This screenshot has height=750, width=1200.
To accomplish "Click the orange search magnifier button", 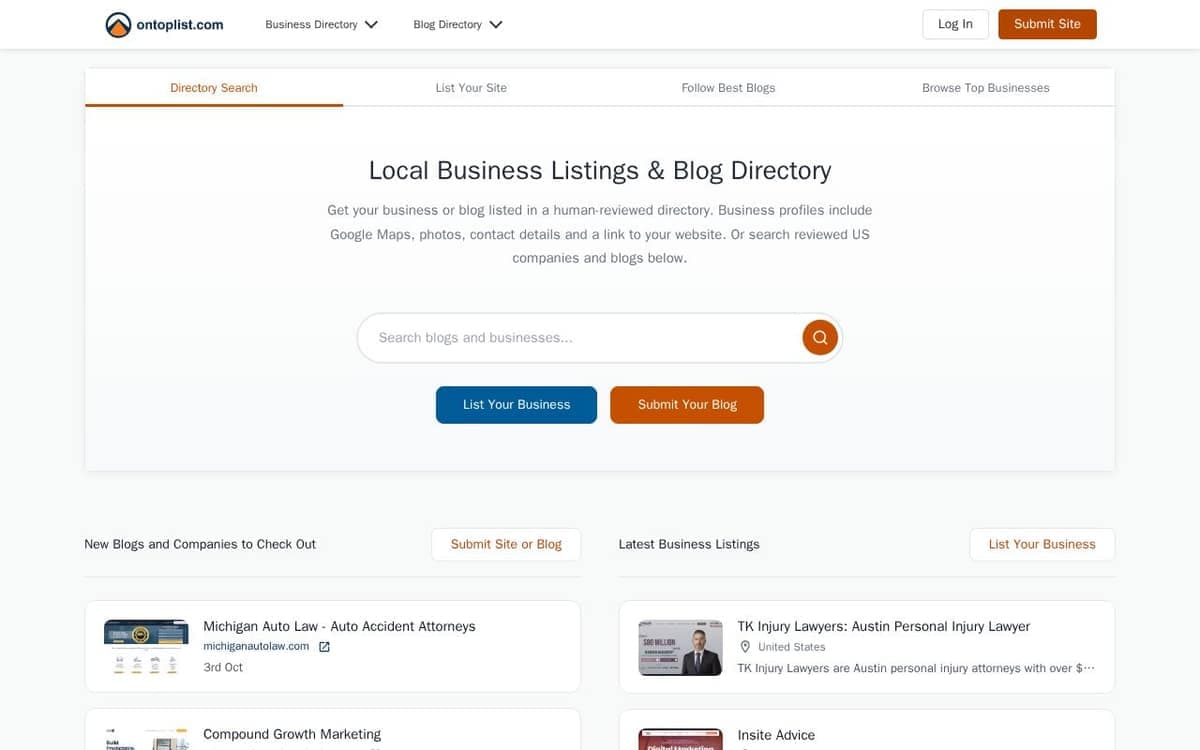I will click(820, 338).
